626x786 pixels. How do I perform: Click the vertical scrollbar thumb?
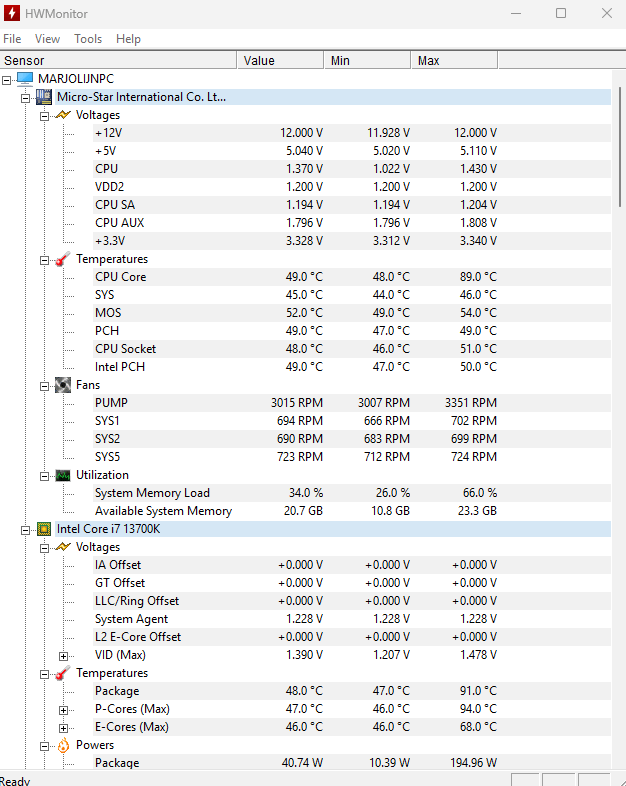[x=619, y=146]
